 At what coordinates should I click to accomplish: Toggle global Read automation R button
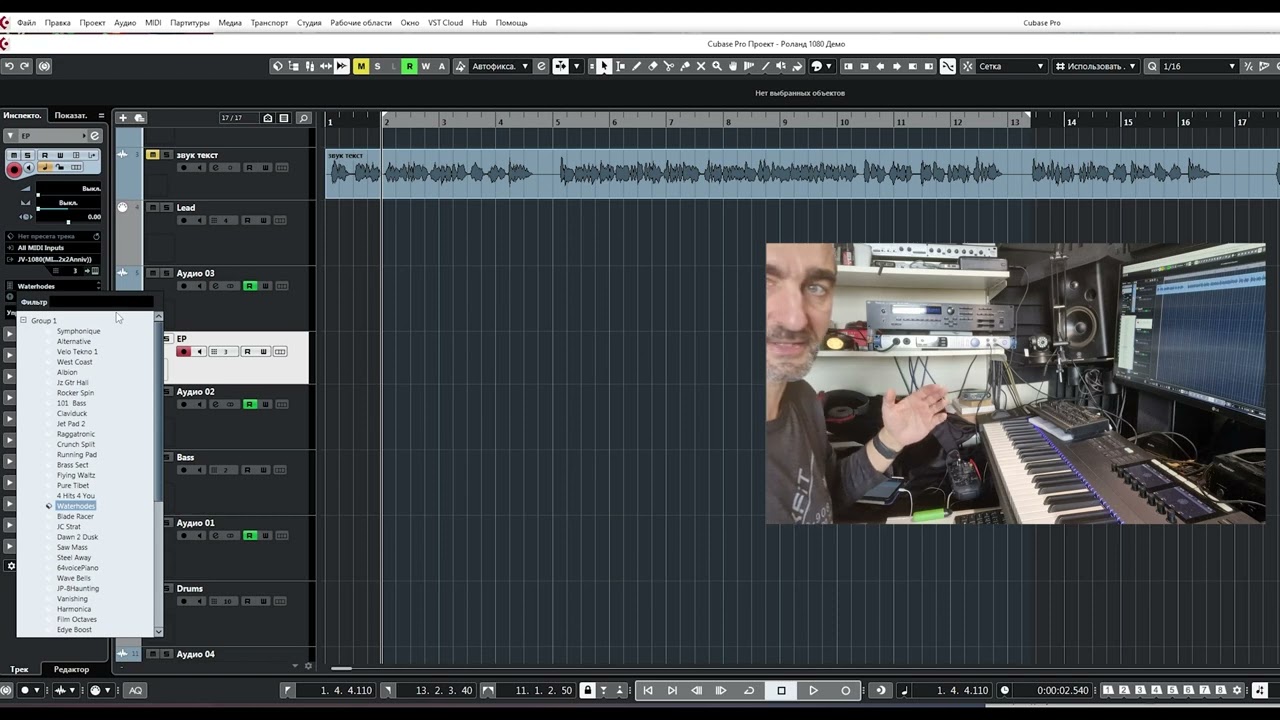[409, 66]
